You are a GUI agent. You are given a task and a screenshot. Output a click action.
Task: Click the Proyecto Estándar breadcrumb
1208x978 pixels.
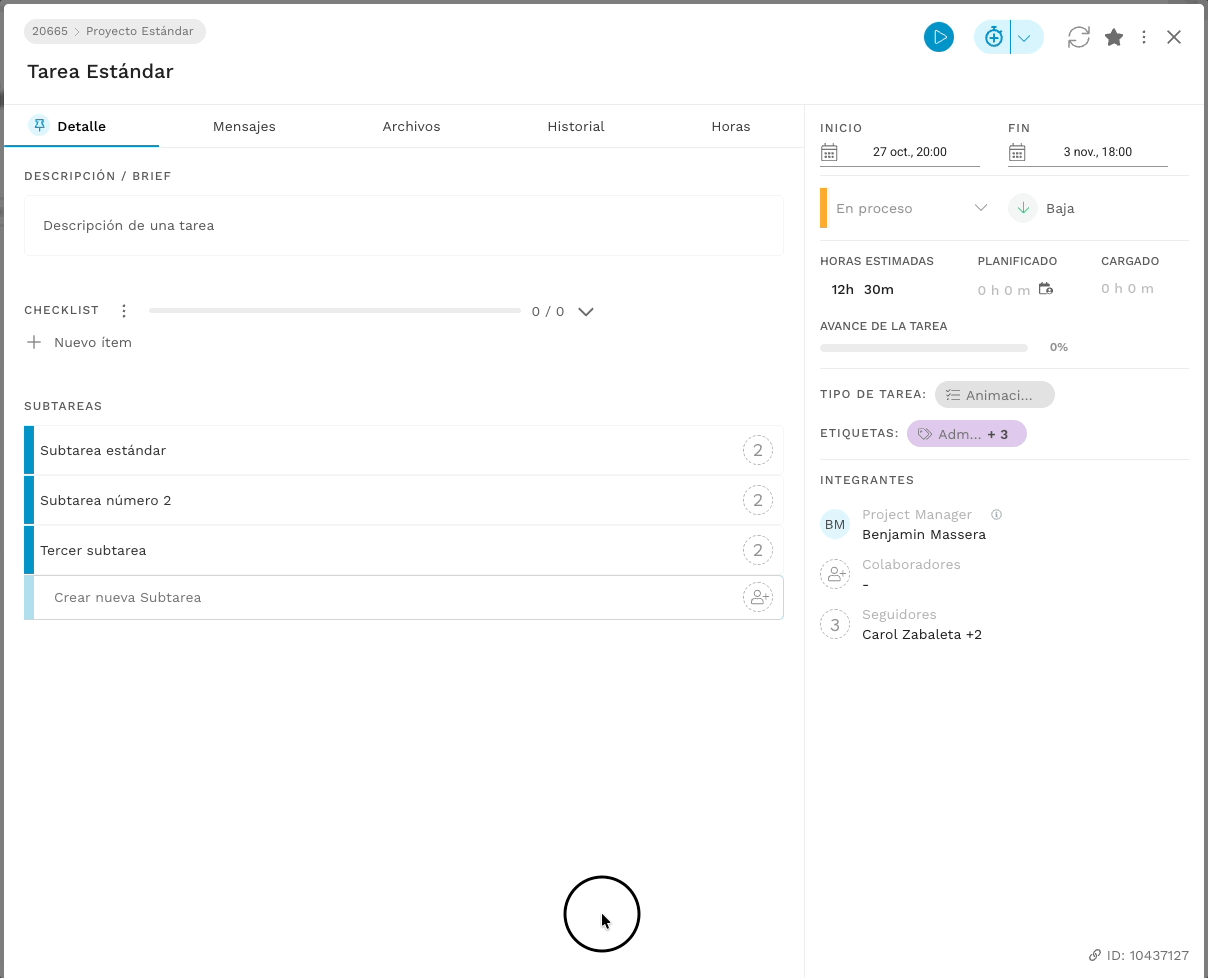[x=140, y=31]
